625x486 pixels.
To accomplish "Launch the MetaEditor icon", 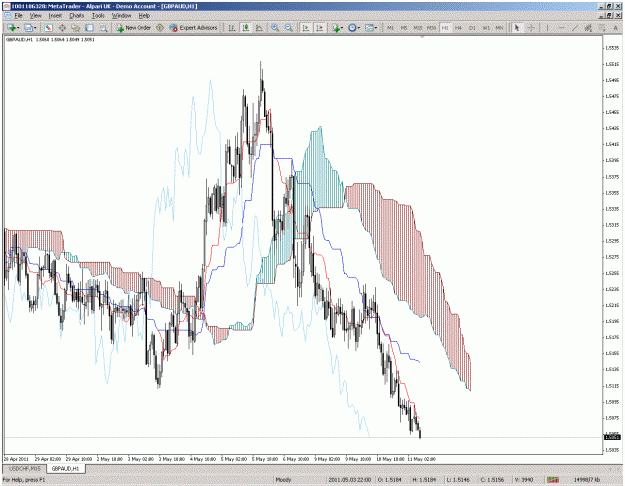I will pos(160,28).
